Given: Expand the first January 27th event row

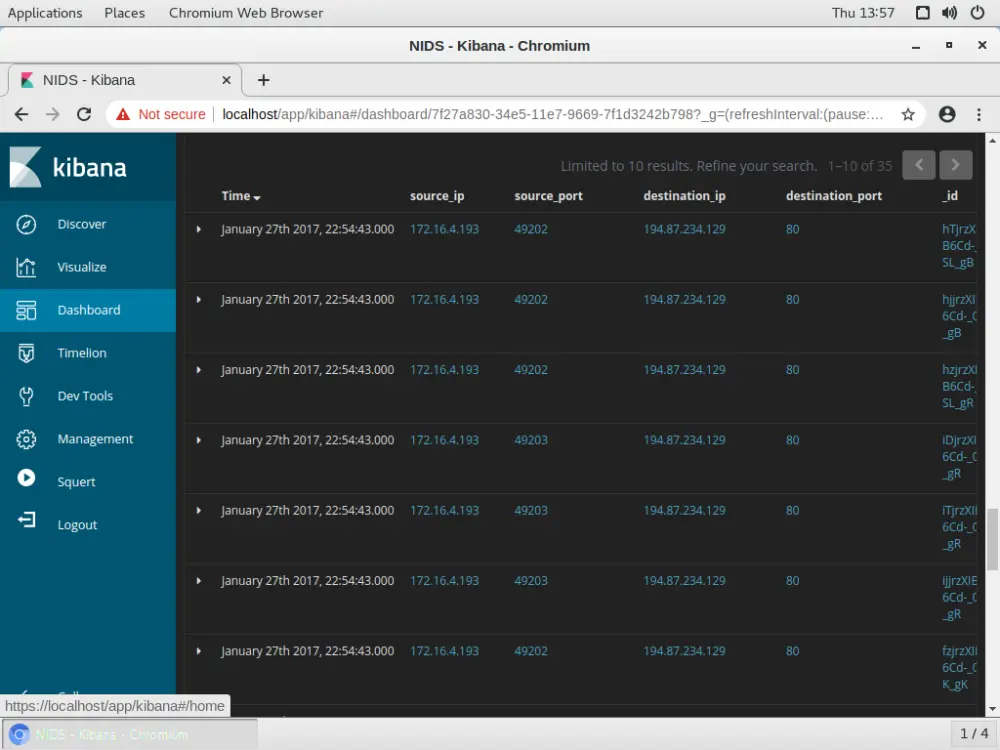Looking at the screenshot, I should (201, 229).
